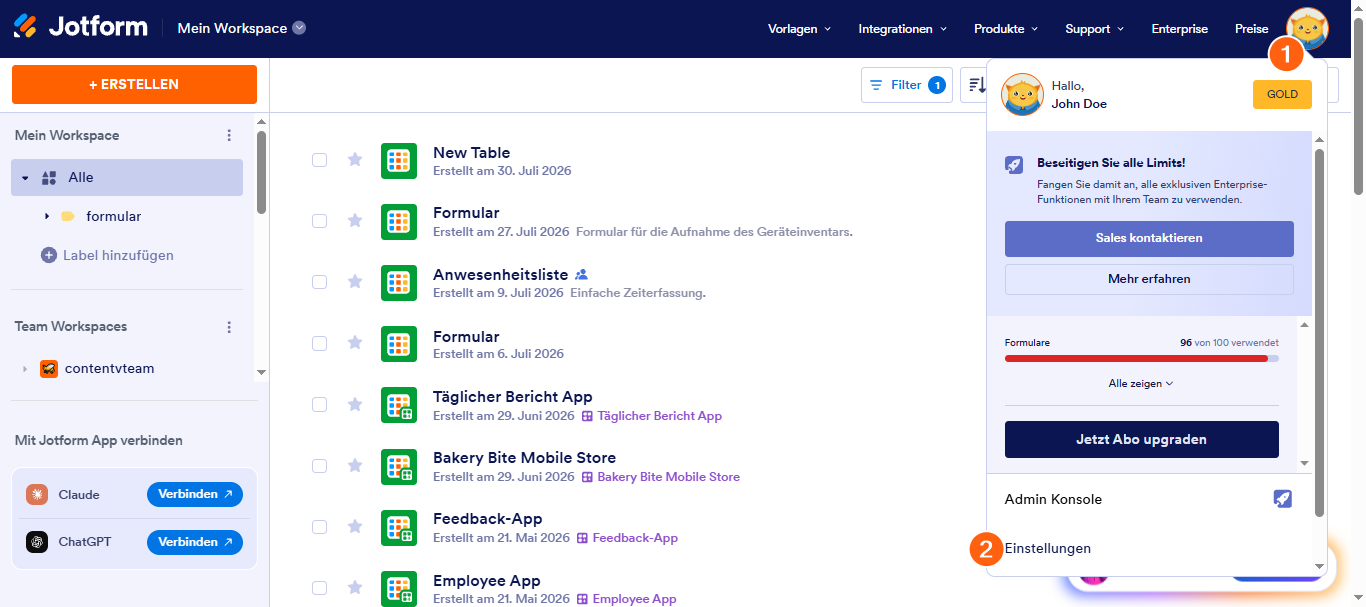Viewport: 1366px width, 607px height.
Task: Click Jetzt Abo upgraden
Action: click(1141, 439)
